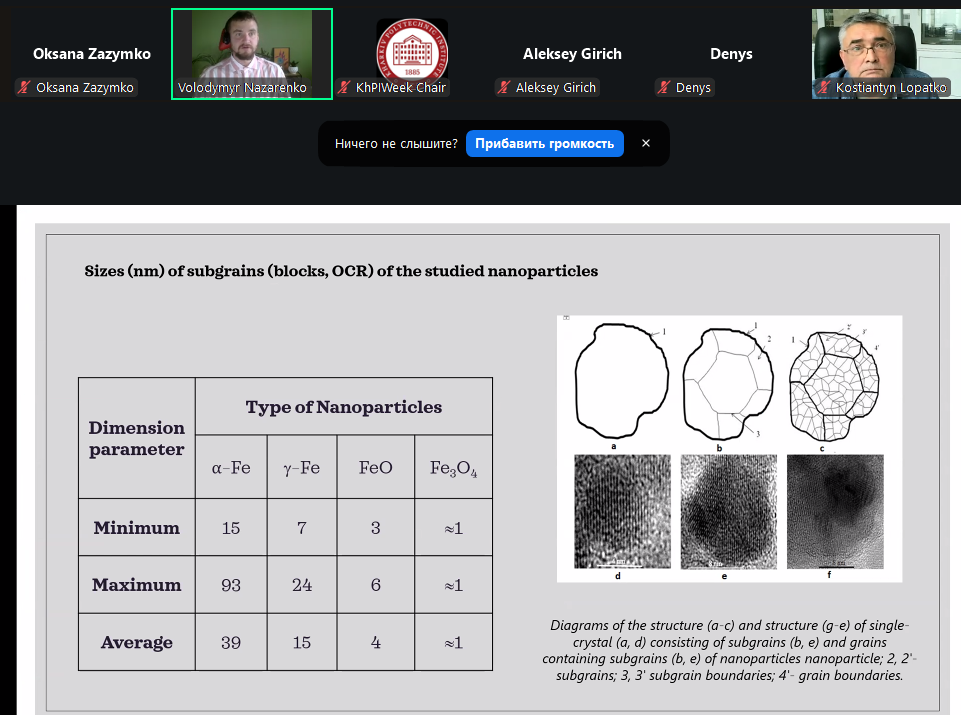Click the Minimum α-Fe value 15
961x715 pixels.
(231, 528)
